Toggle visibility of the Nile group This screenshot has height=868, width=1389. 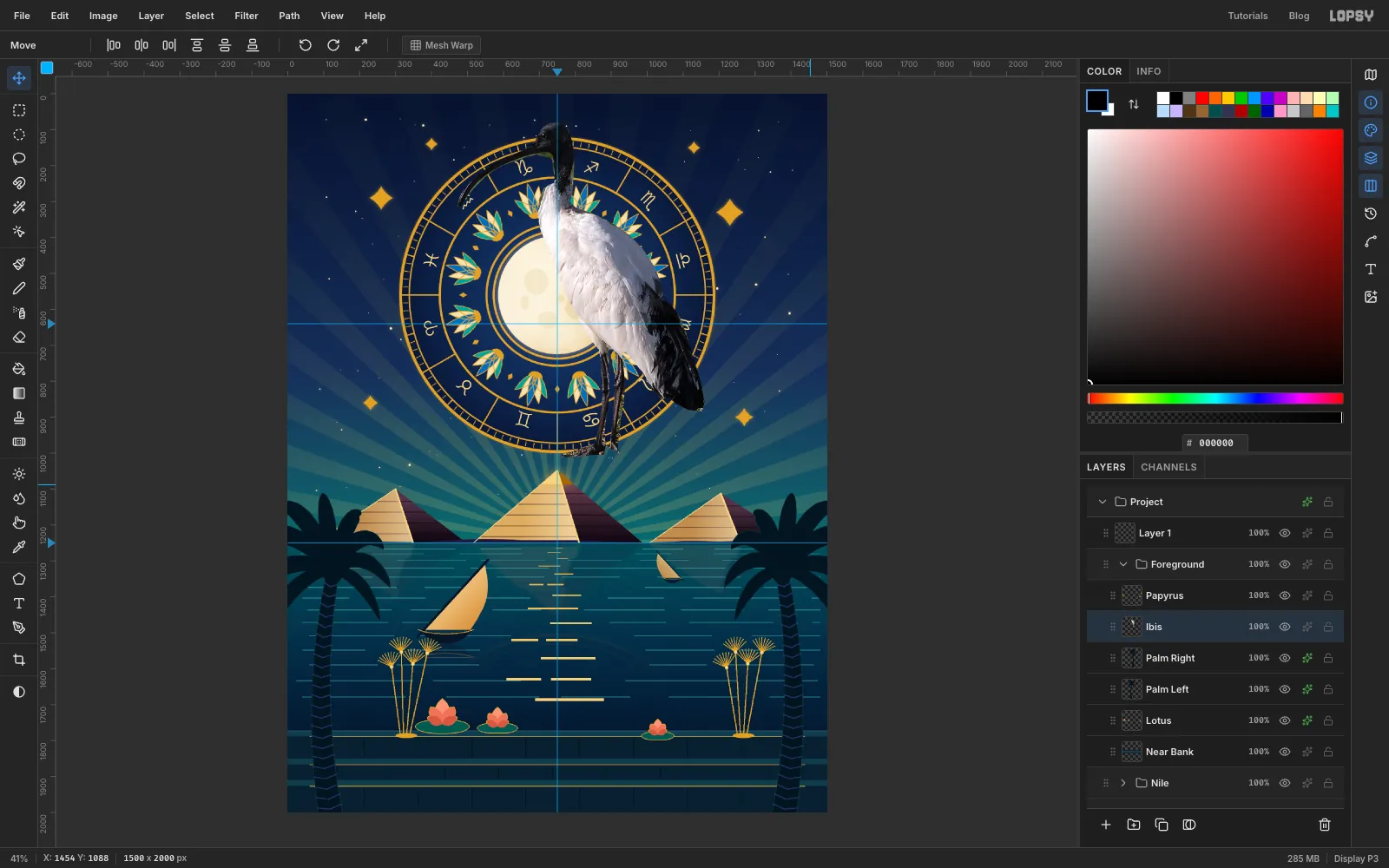point(1285,783)
